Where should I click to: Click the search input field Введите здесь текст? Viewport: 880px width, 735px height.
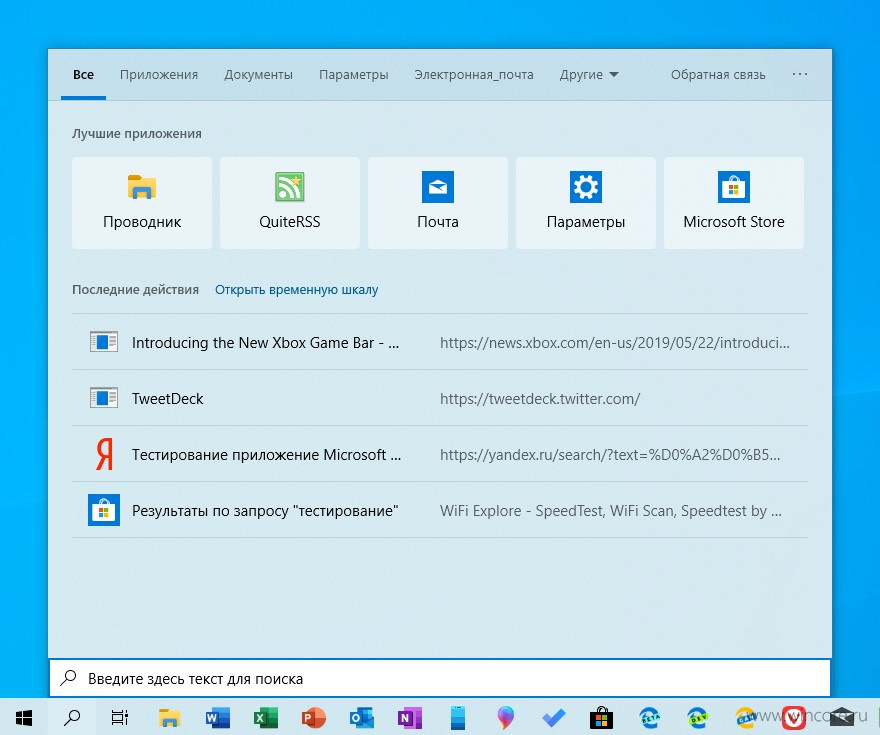coord(440,678)
